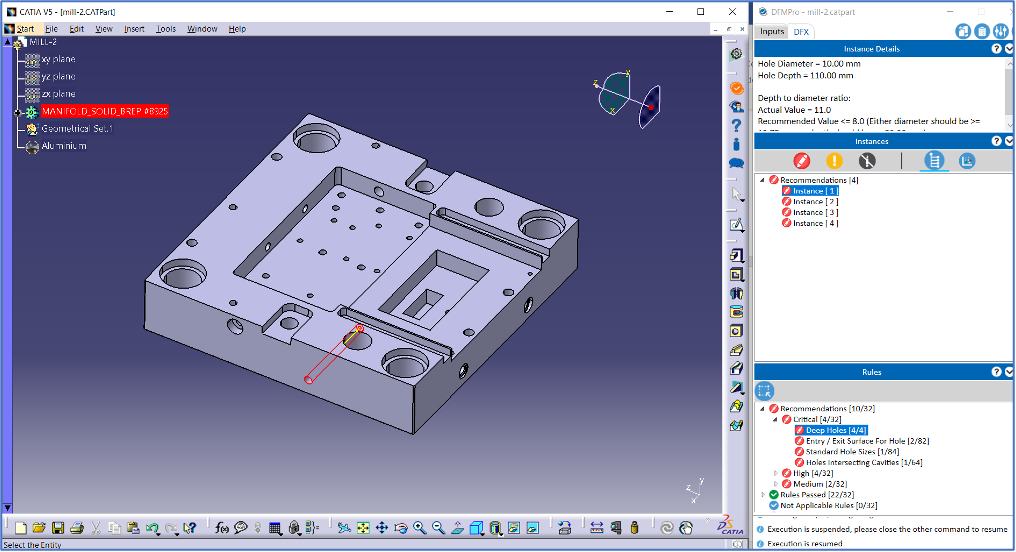Print using the printer icon
1016x552 pixels.
tap(76, 528)
